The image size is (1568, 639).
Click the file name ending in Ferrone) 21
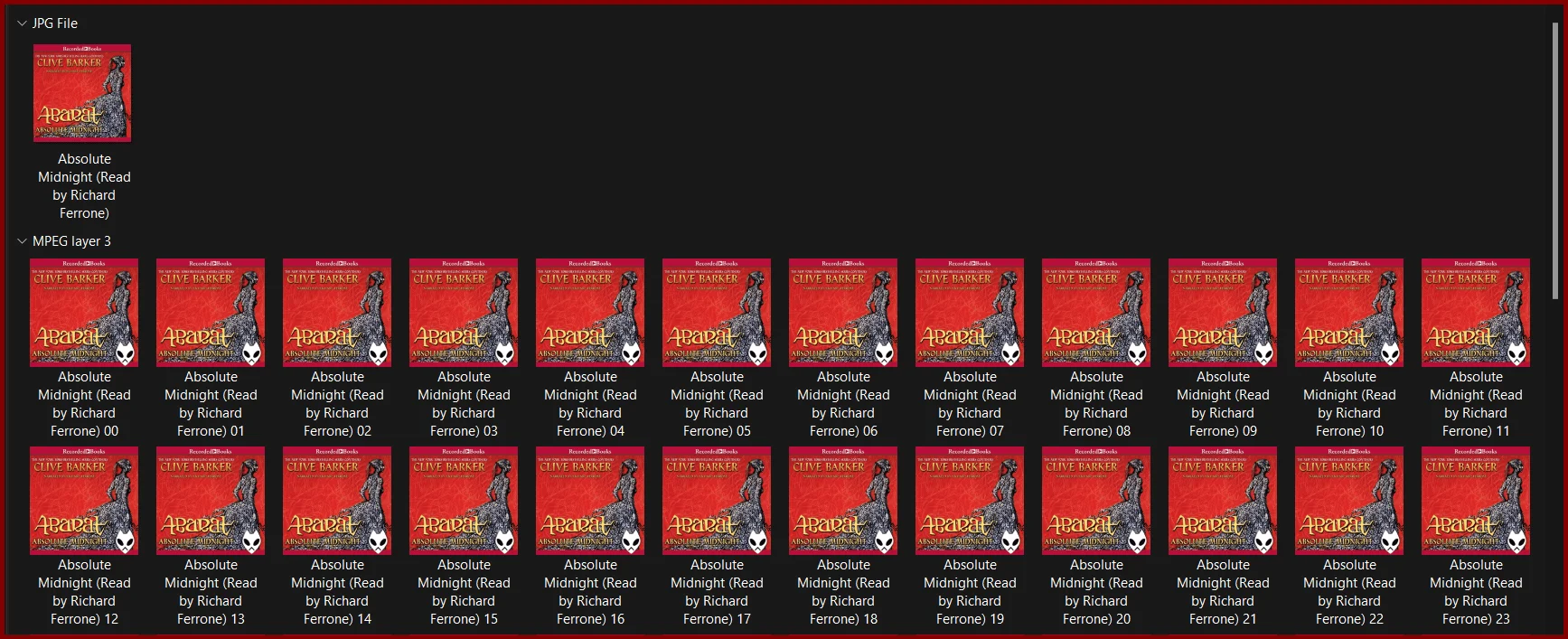tap(1223, 592)
